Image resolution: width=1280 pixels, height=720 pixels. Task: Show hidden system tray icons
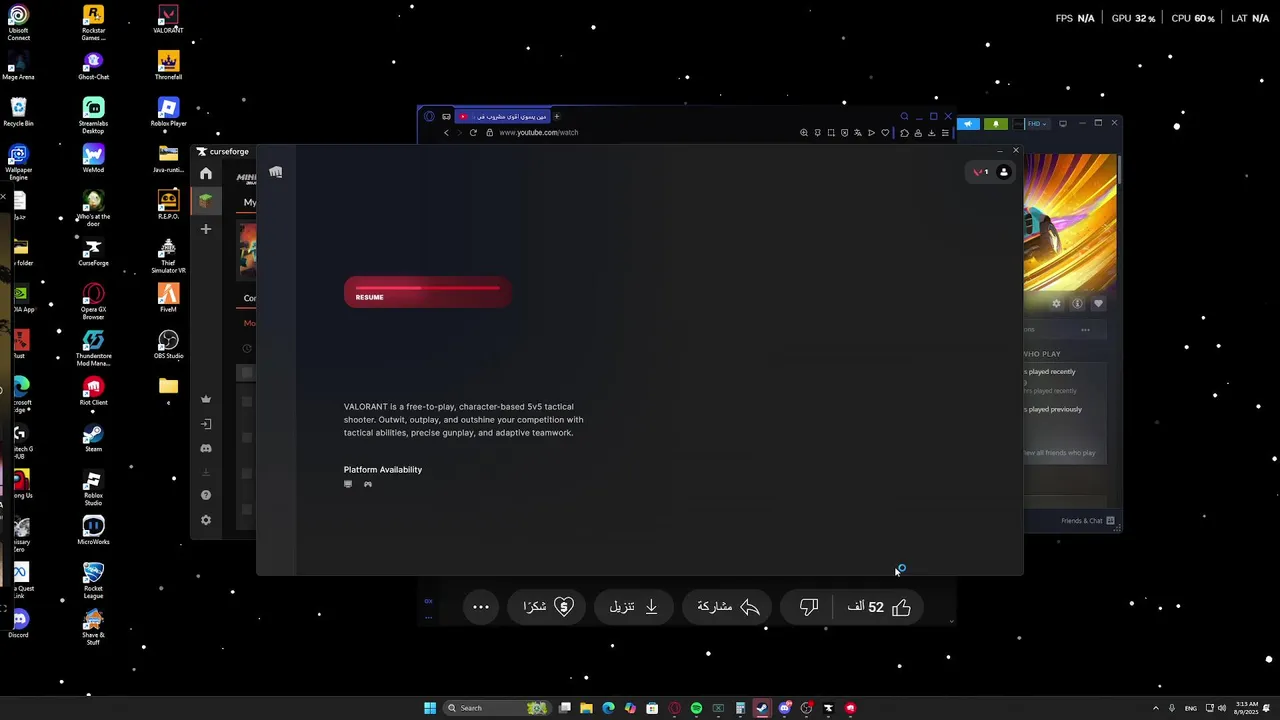point(1156,708)
